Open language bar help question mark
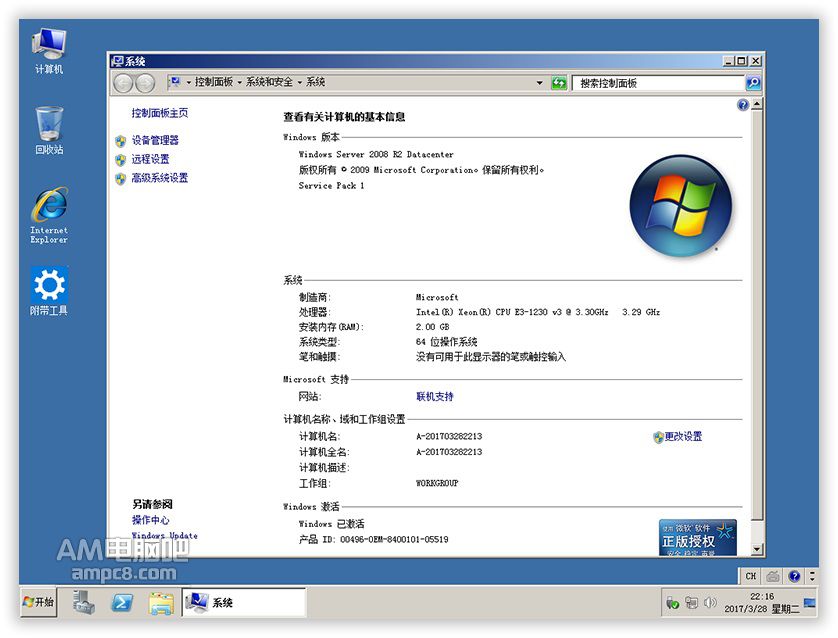This screenshot has height=638, width=838. 794,576
